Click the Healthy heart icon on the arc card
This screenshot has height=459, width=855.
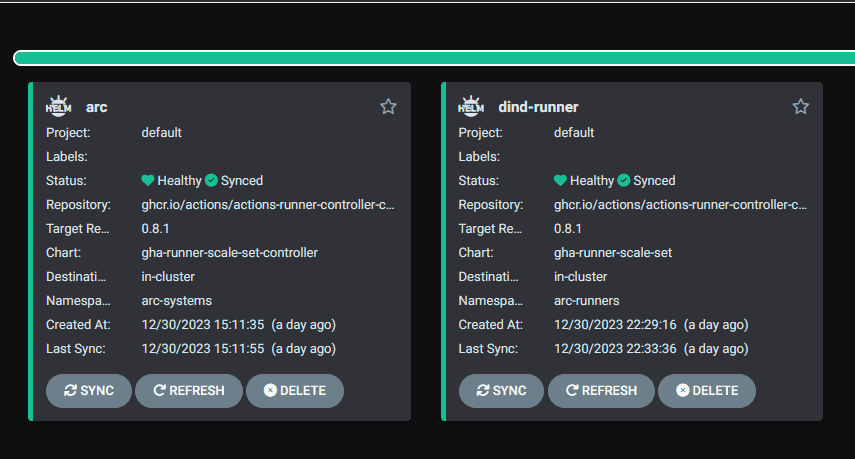[148, 180]
